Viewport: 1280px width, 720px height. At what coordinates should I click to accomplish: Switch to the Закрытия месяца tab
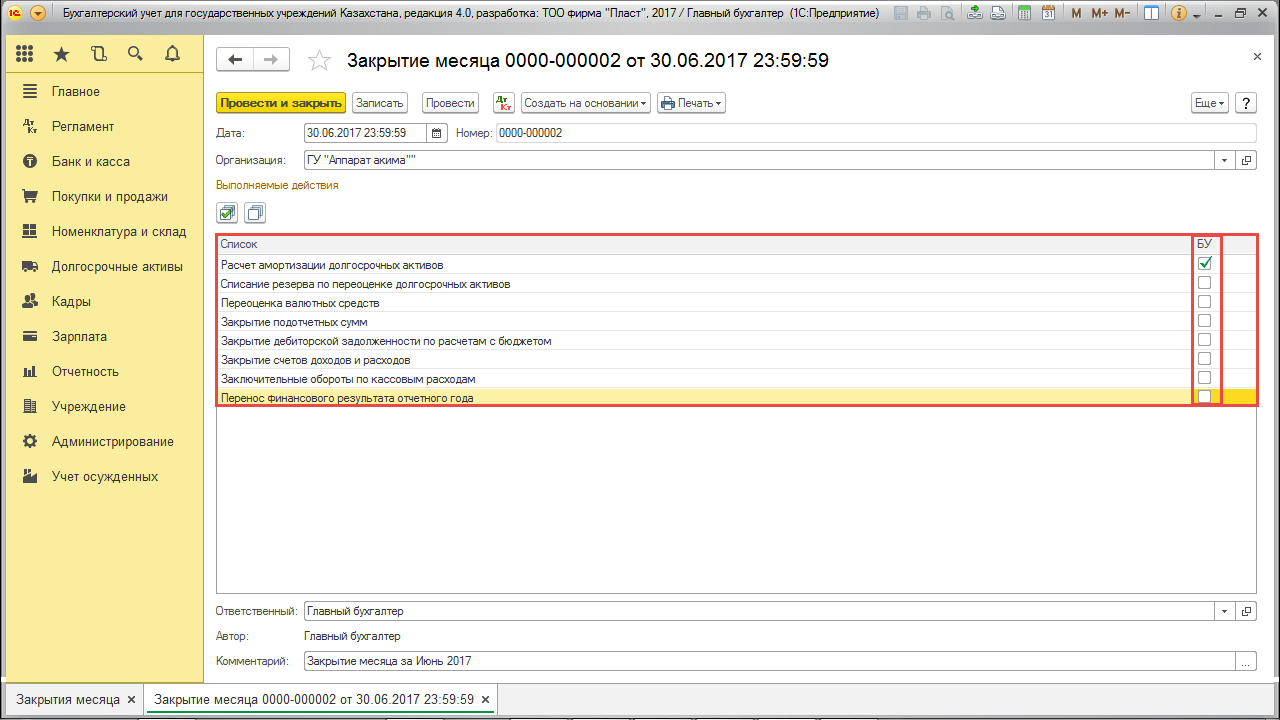pyautogui.click(x=68, y=699)
